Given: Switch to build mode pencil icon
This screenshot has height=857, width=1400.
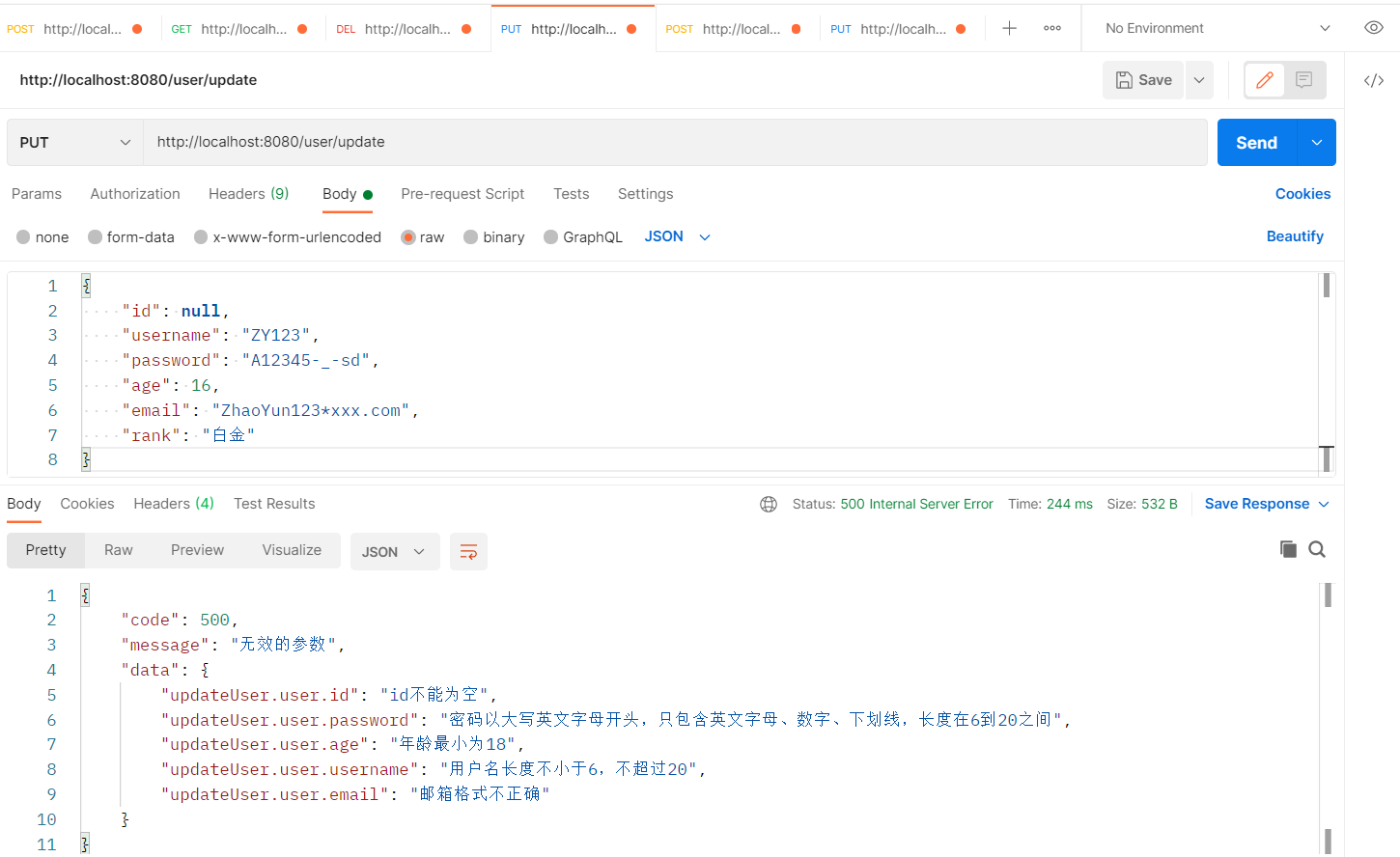Looking at the screenshot, I should coord(1264,80).
